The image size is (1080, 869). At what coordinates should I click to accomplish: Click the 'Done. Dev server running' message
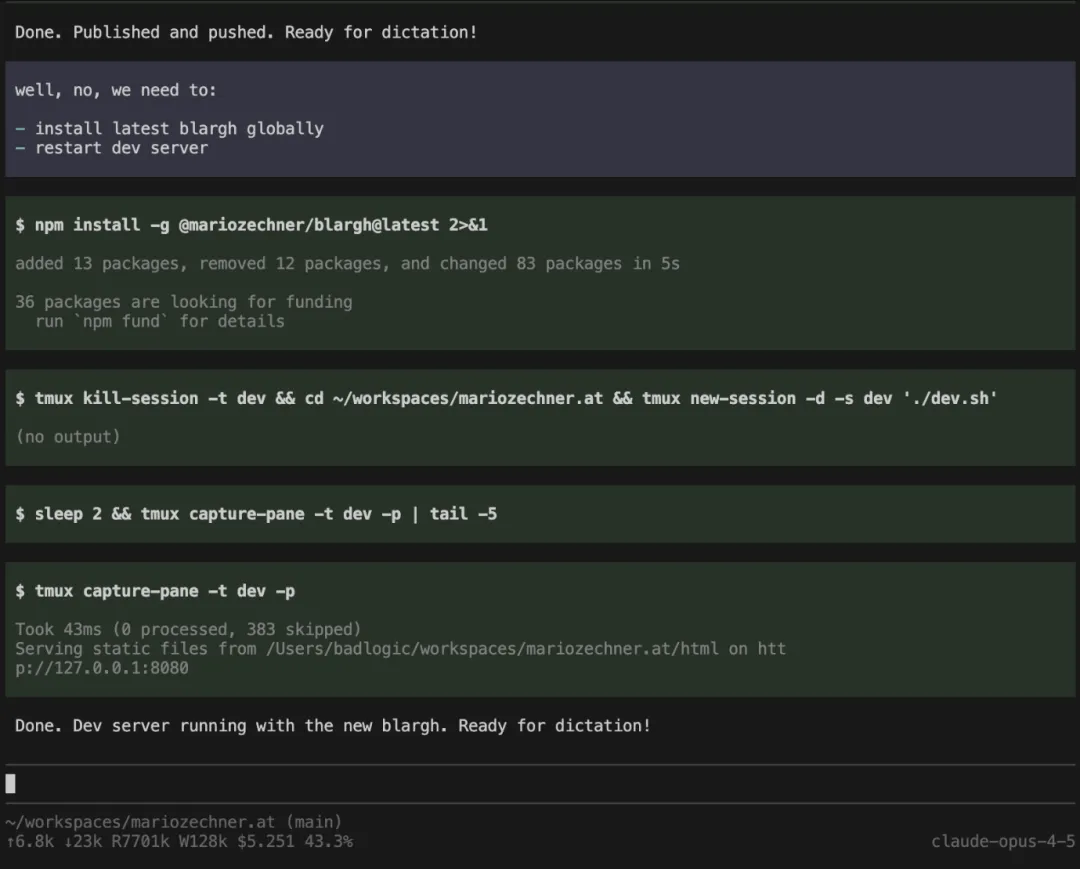click(332, 725)
